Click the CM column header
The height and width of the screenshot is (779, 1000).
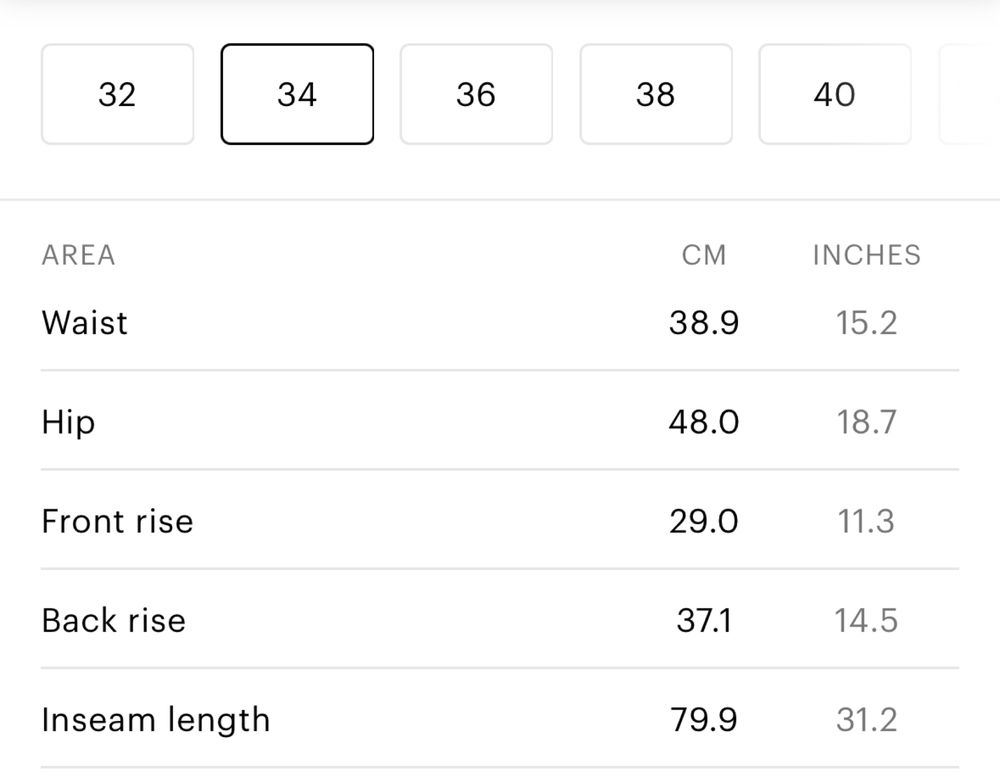click(704, 255)
